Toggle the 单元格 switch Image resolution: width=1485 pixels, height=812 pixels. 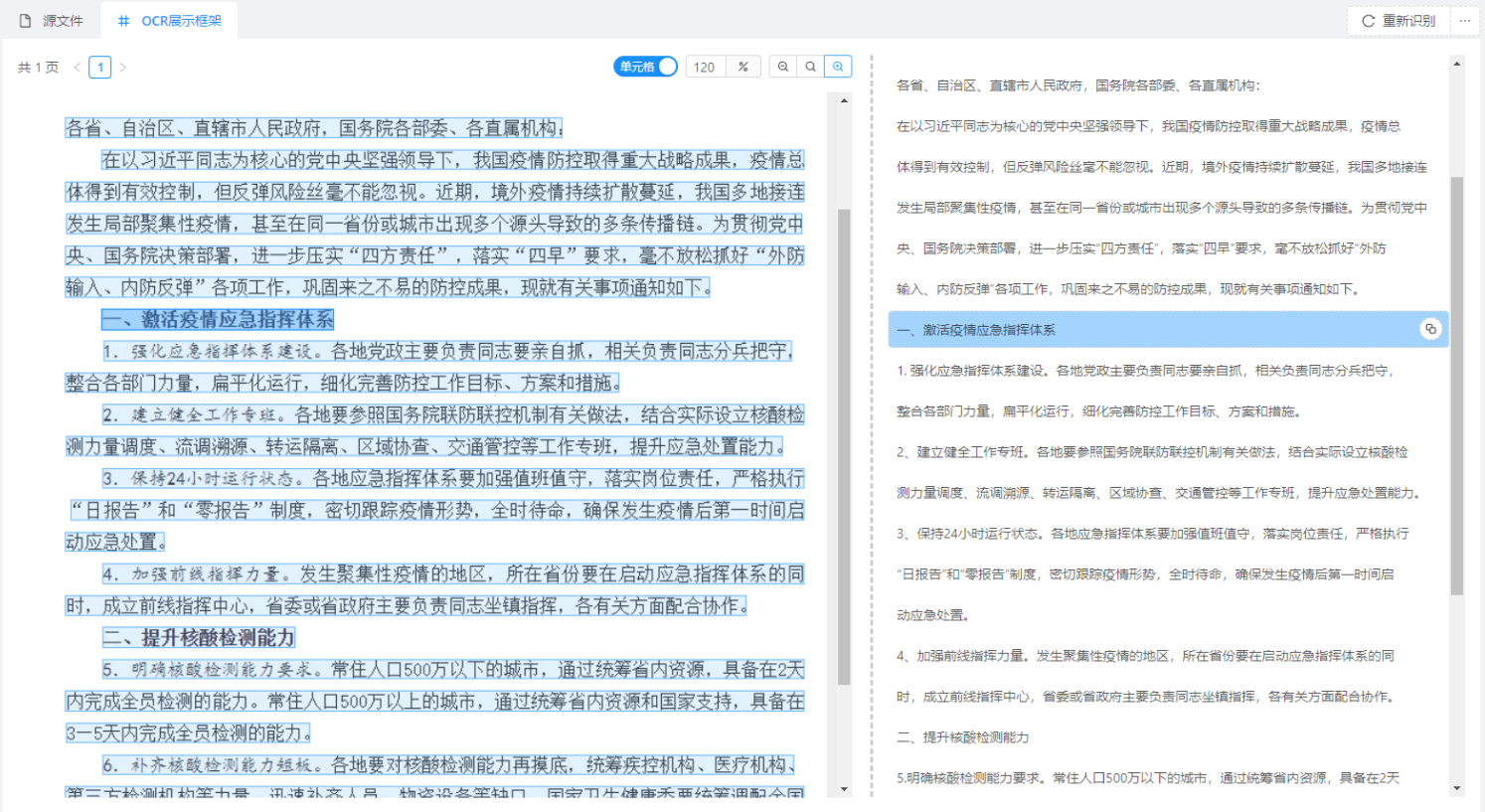646,67
